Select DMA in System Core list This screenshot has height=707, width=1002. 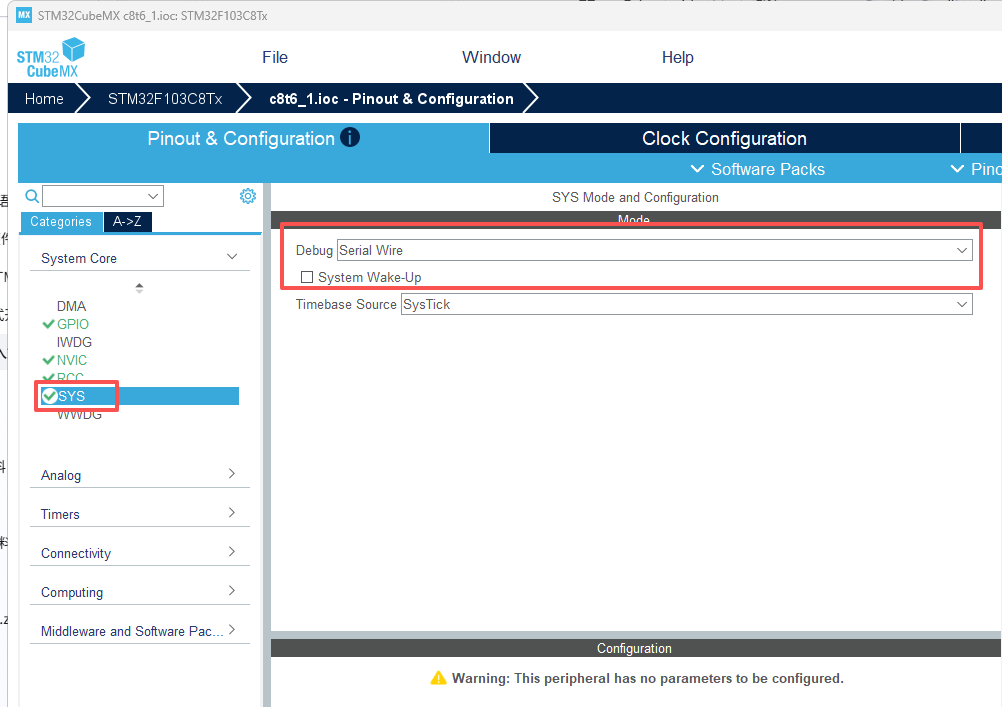(71, 306)
